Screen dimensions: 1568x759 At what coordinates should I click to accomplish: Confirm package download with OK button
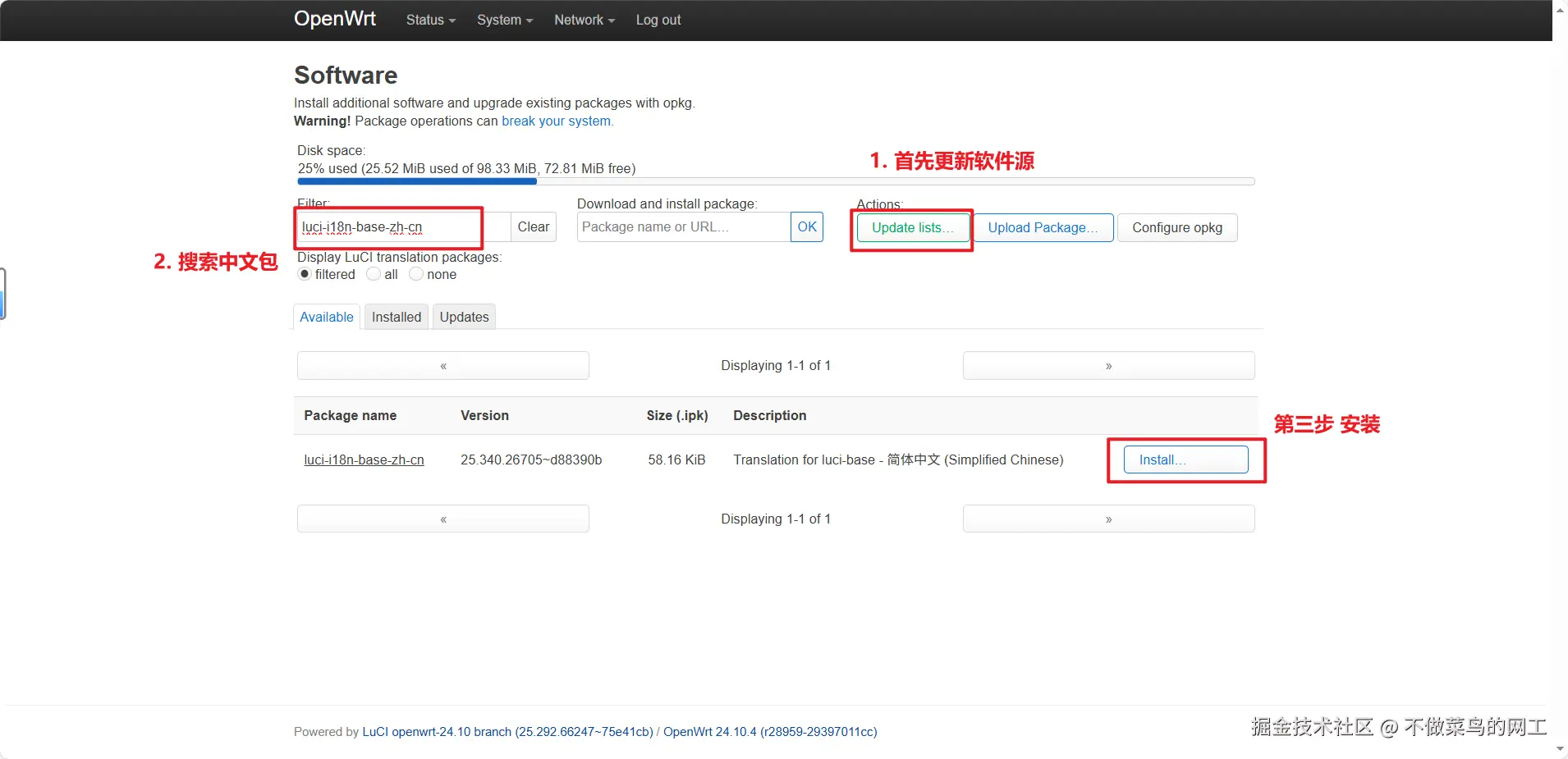click(807, 227)
